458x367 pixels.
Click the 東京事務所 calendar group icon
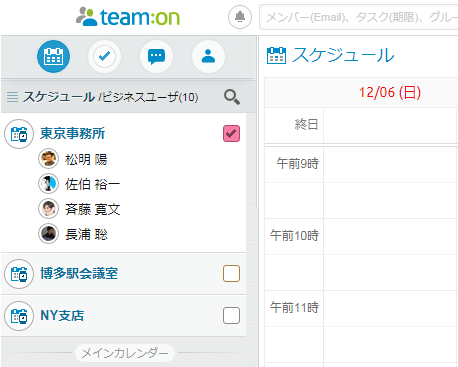[19, 134]
